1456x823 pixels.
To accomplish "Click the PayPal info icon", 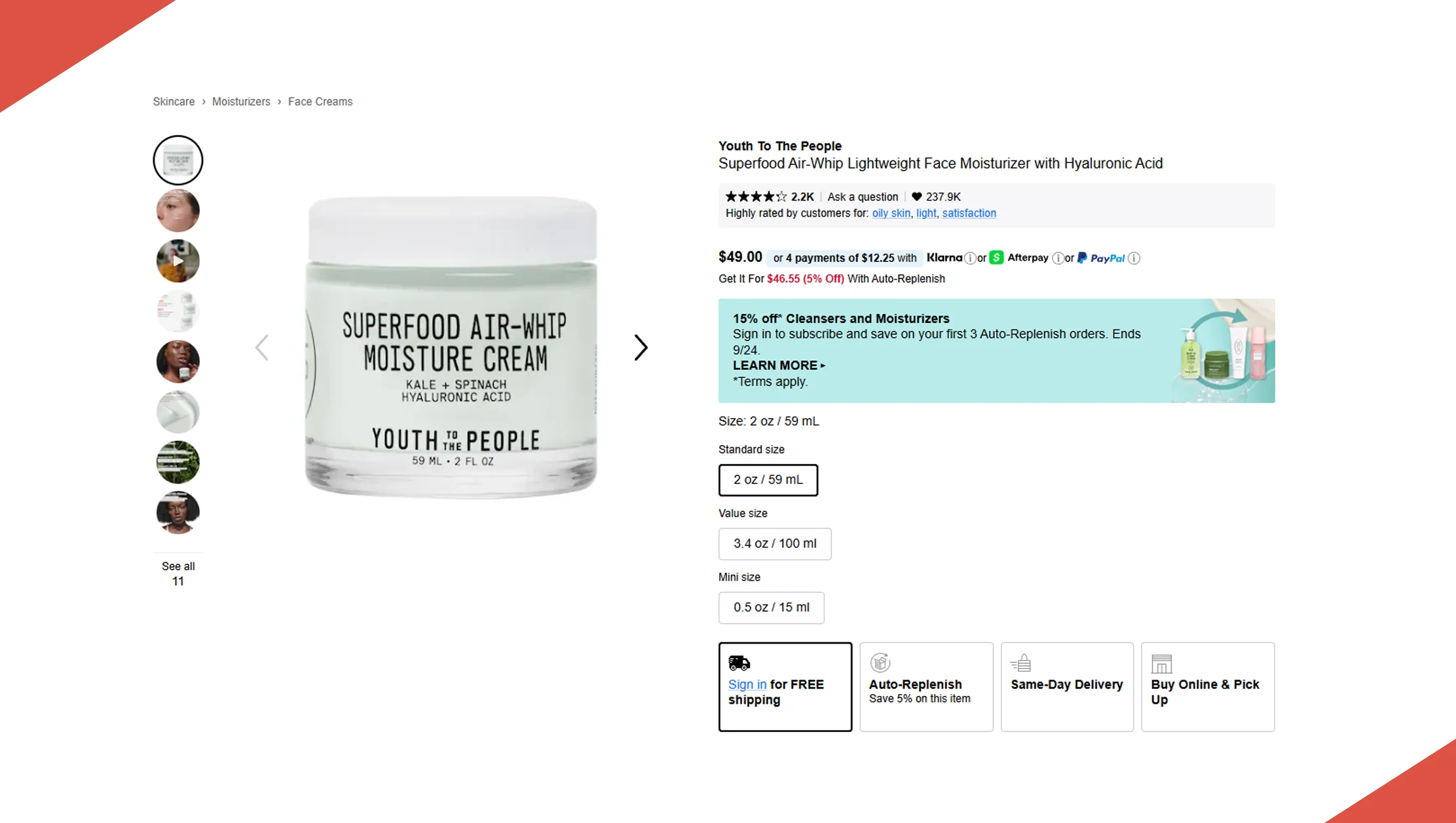I will tap(1134, 258).
